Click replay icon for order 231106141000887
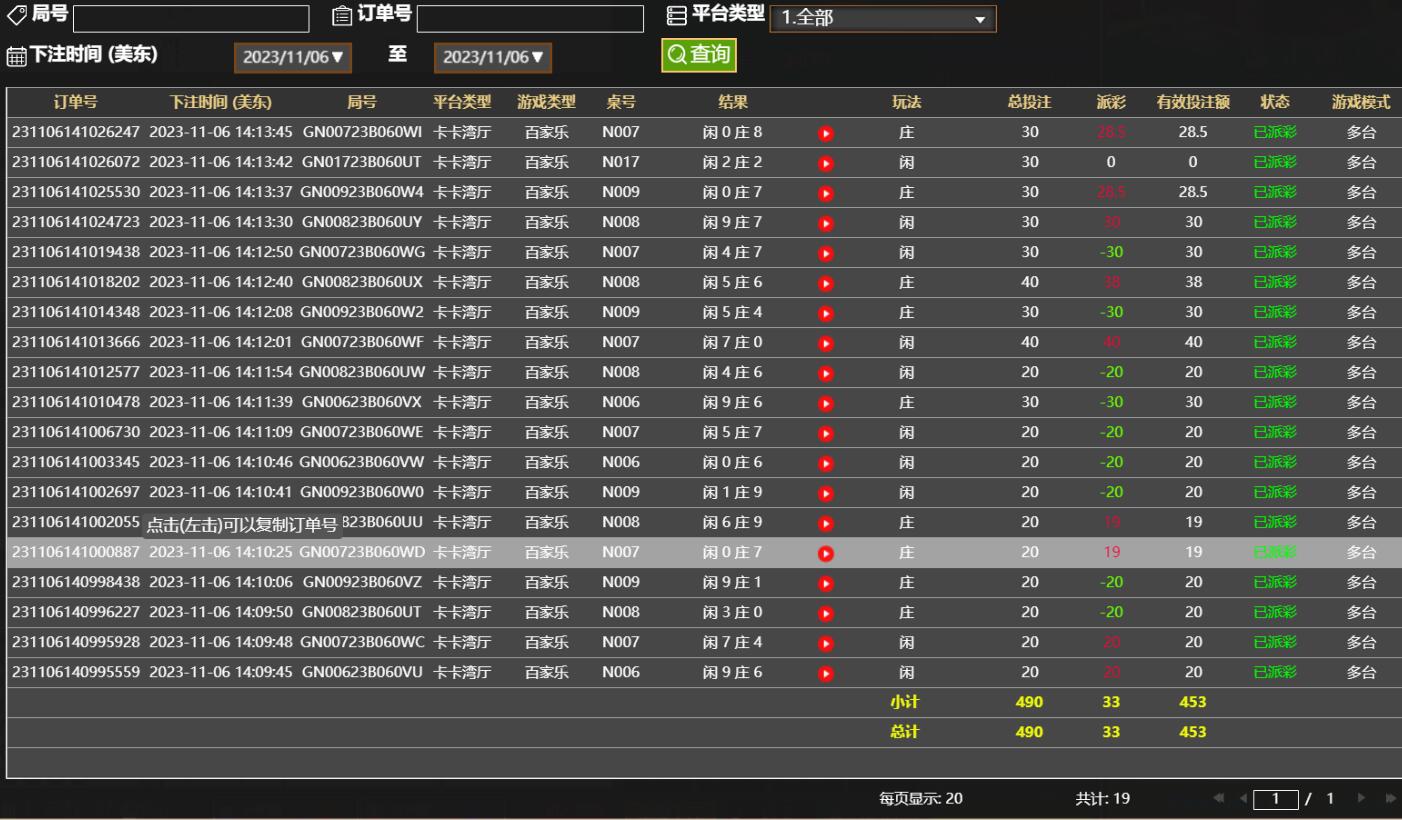1402x820 pixels. coord(825,553)
